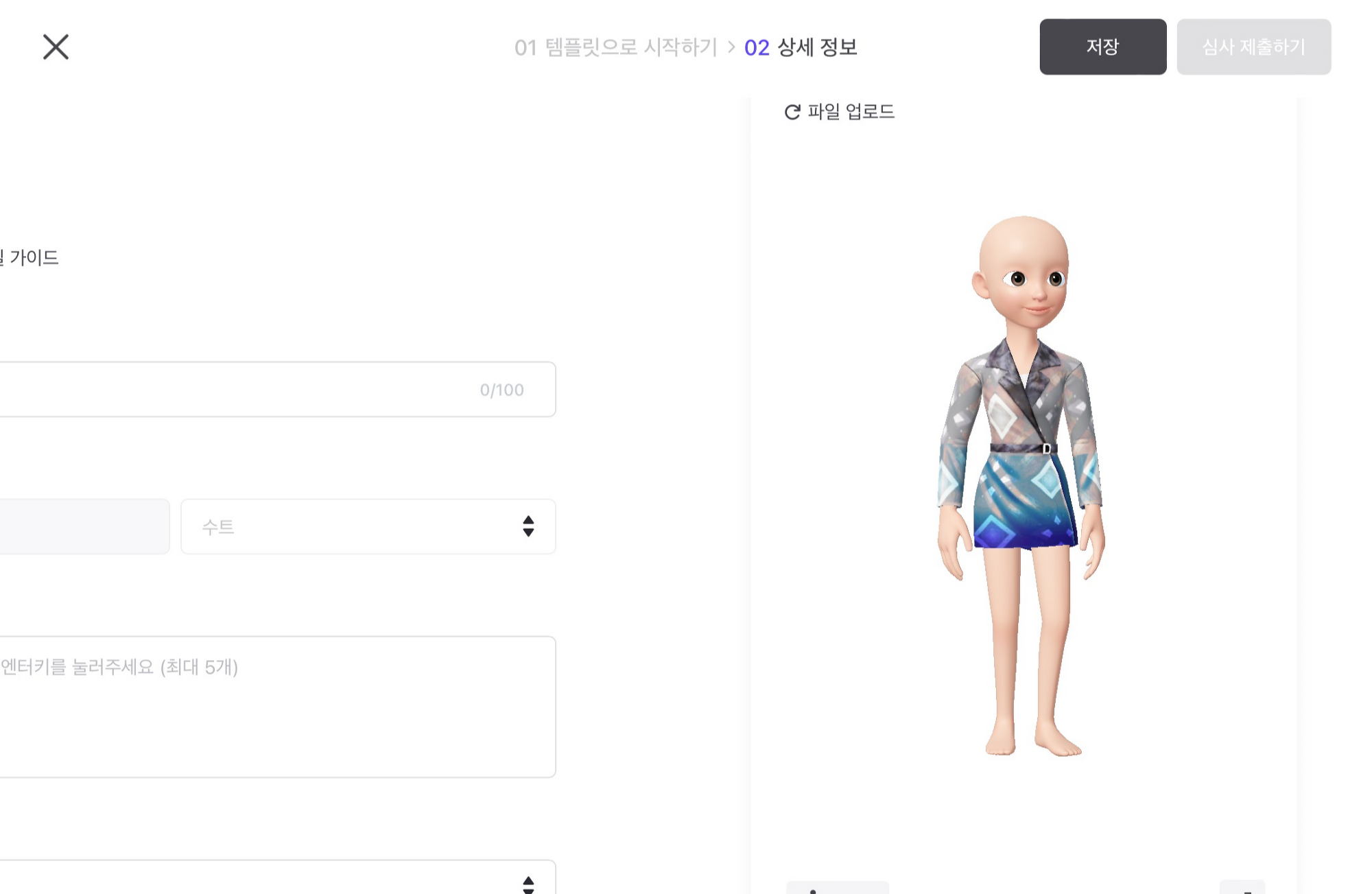Focus the item name field showing 0/100

coord(277,389)
